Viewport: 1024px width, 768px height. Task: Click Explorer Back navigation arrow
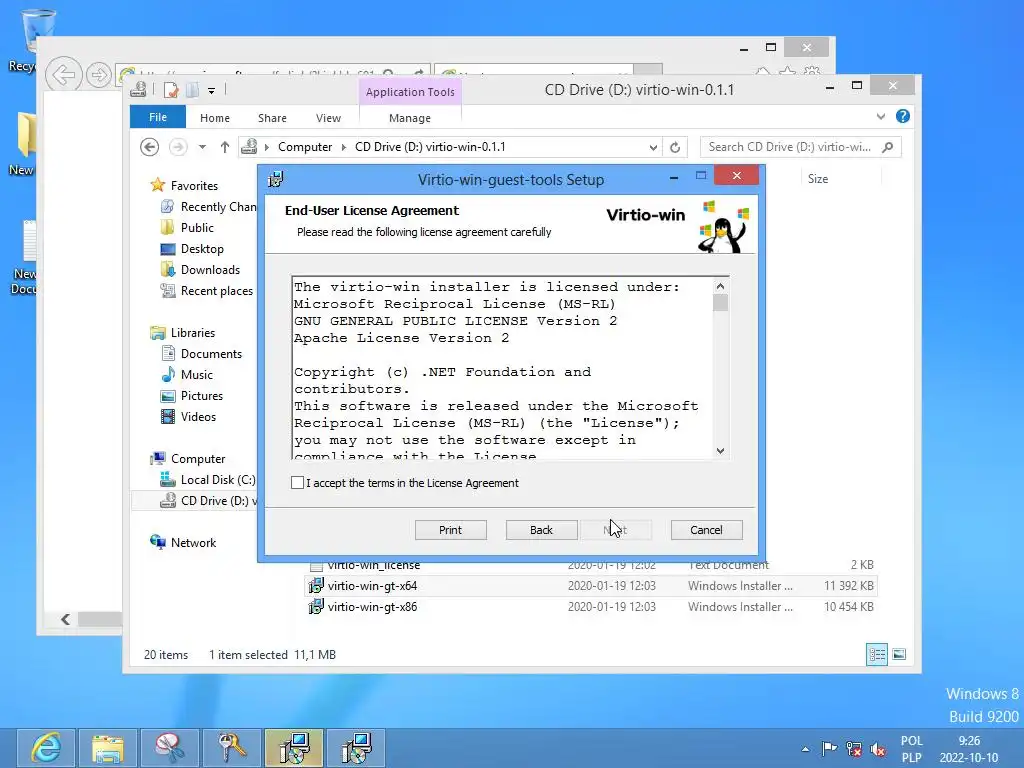pos(150,147)
